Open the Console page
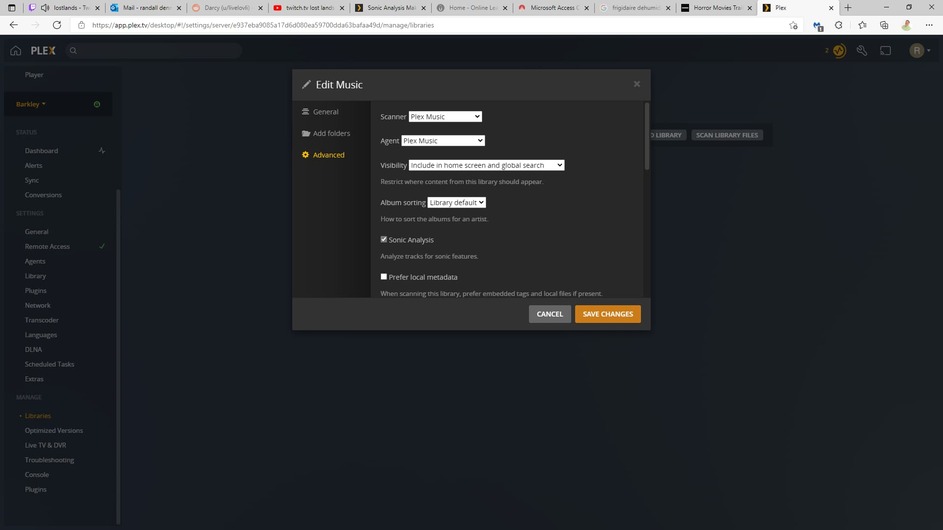943x530 pixels. point(37,475)
